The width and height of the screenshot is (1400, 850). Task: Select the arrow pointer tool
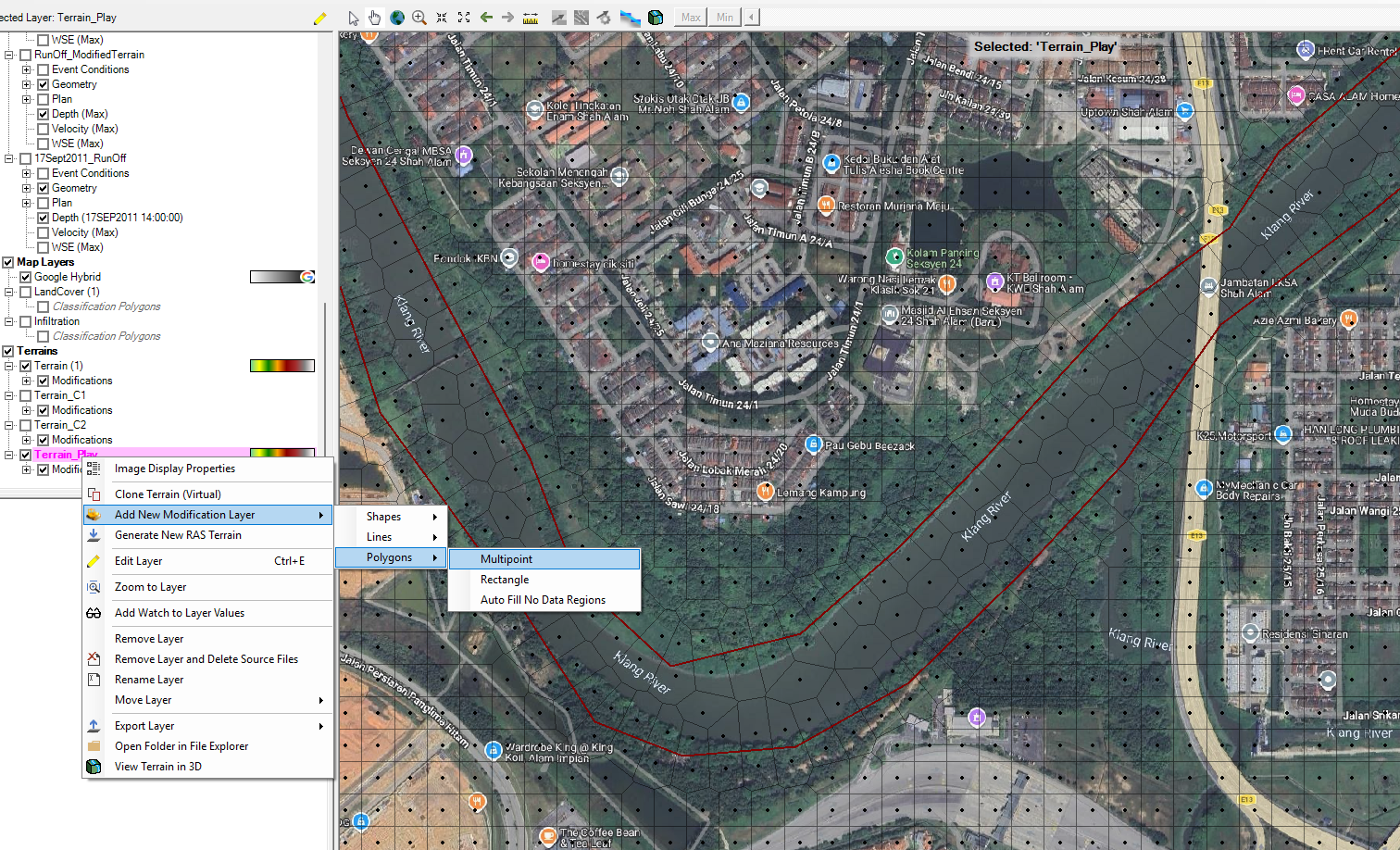click(x=353, y=18)
